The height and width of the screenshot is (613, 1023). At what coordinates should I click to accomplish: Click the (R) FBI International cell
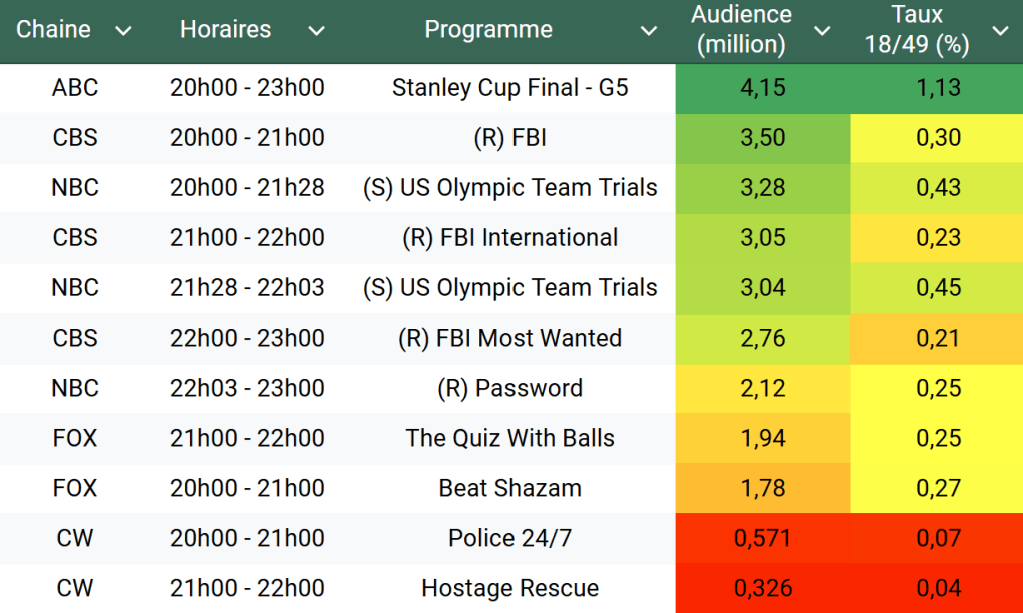tap(510, 238)
